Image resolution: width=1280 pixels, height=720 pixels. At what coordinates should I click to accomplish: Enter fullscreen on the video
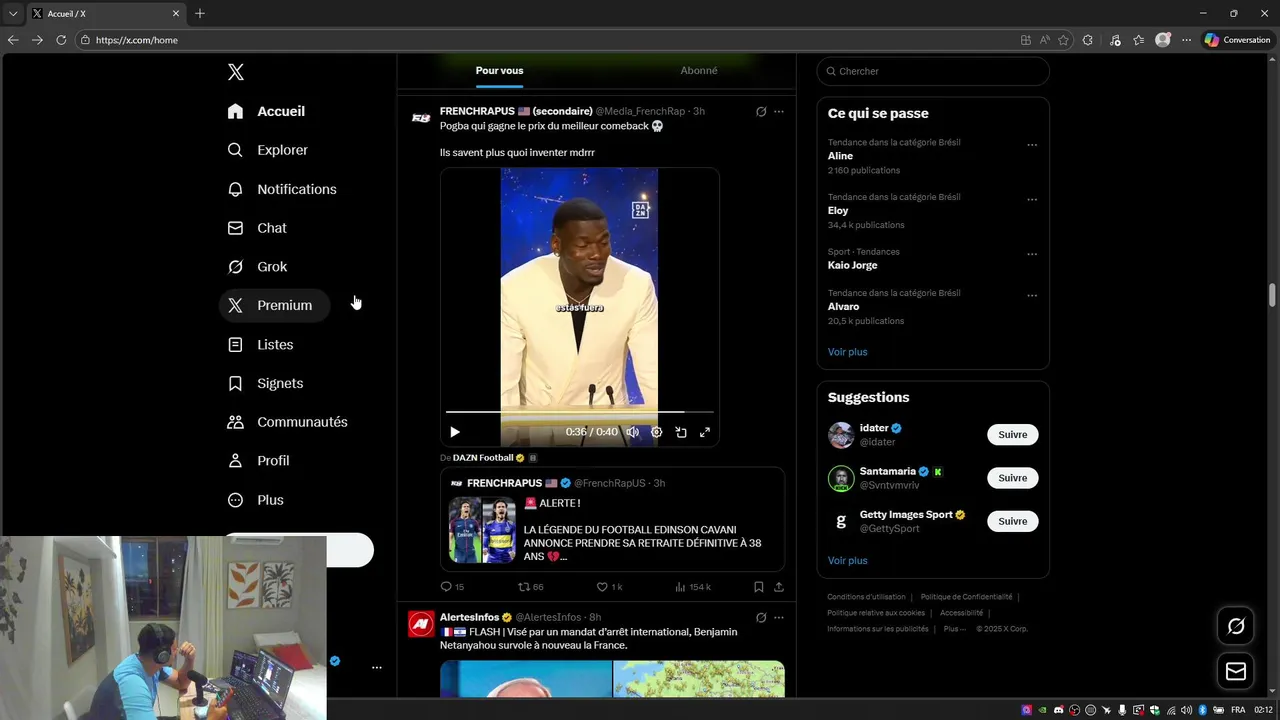point(705,432)
